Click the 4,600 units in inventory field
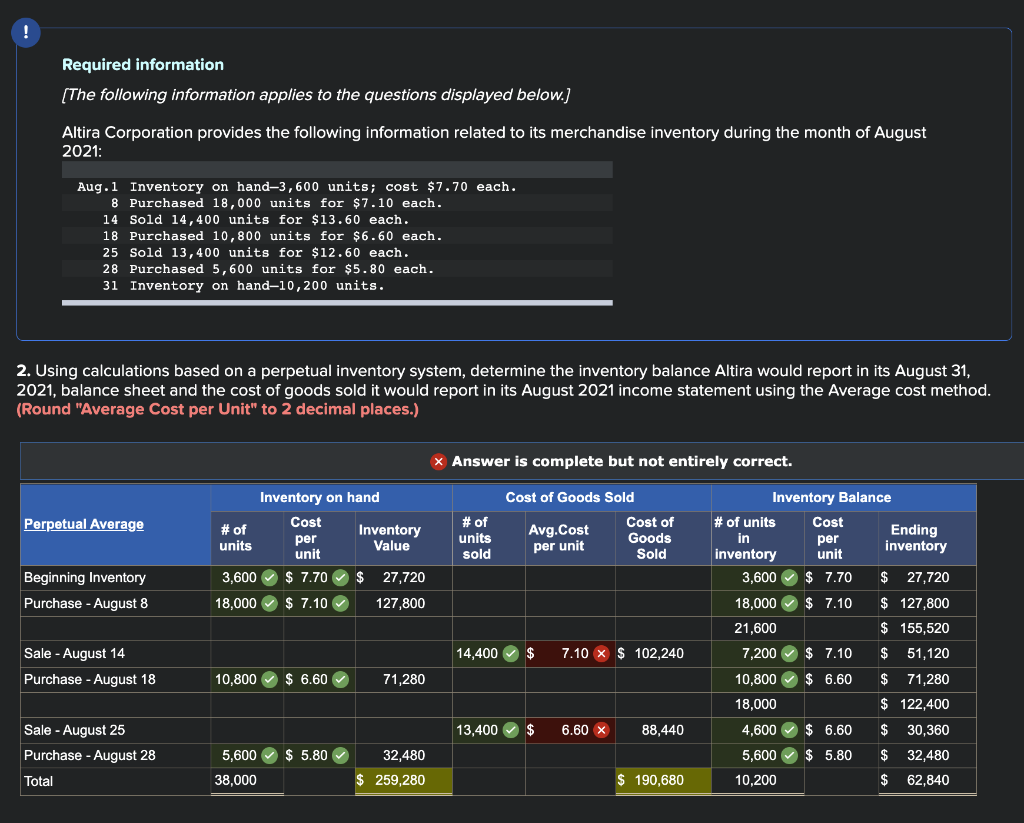This screenshot has height=823, width=1024. tap(758, 730)
